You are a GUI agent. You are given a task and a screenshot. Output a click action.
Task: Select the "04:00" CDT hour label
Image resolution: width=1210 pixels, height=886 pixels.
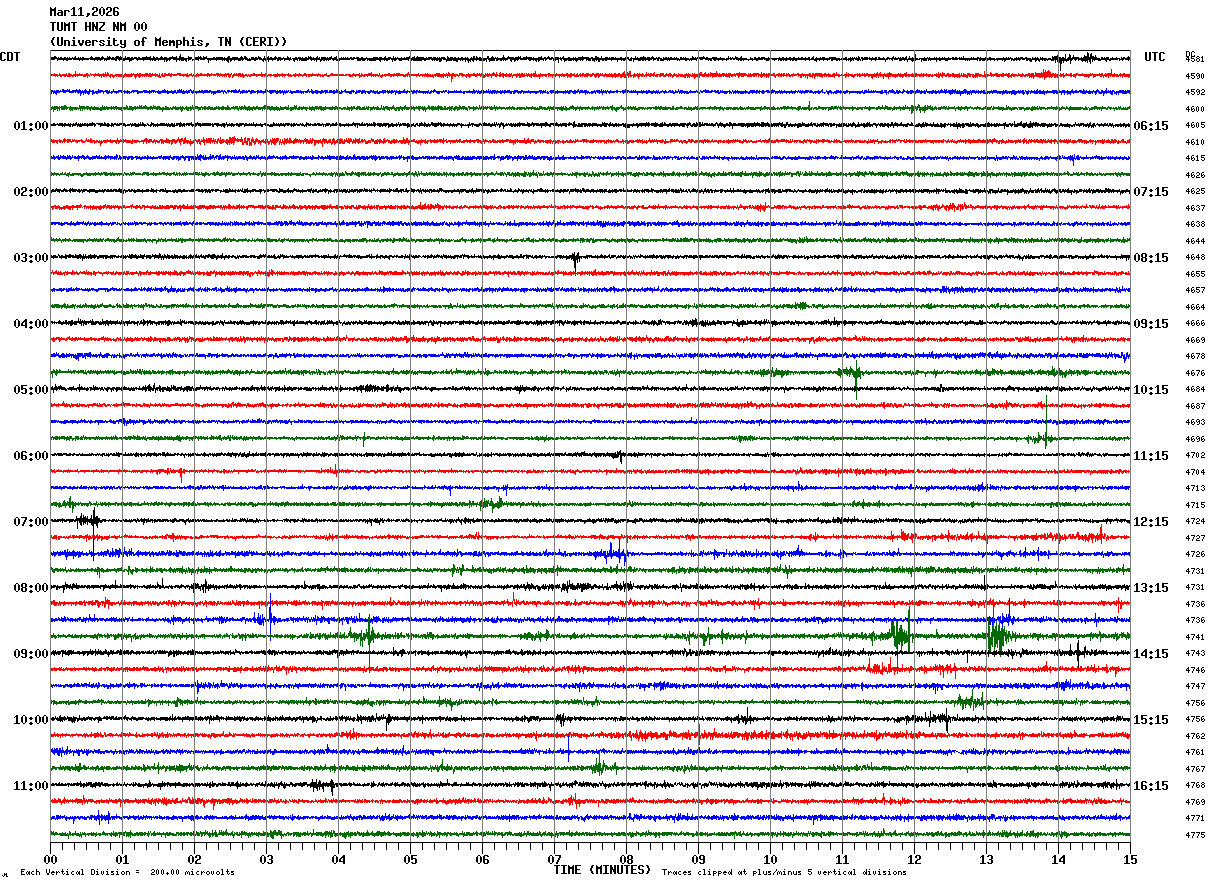31,324
